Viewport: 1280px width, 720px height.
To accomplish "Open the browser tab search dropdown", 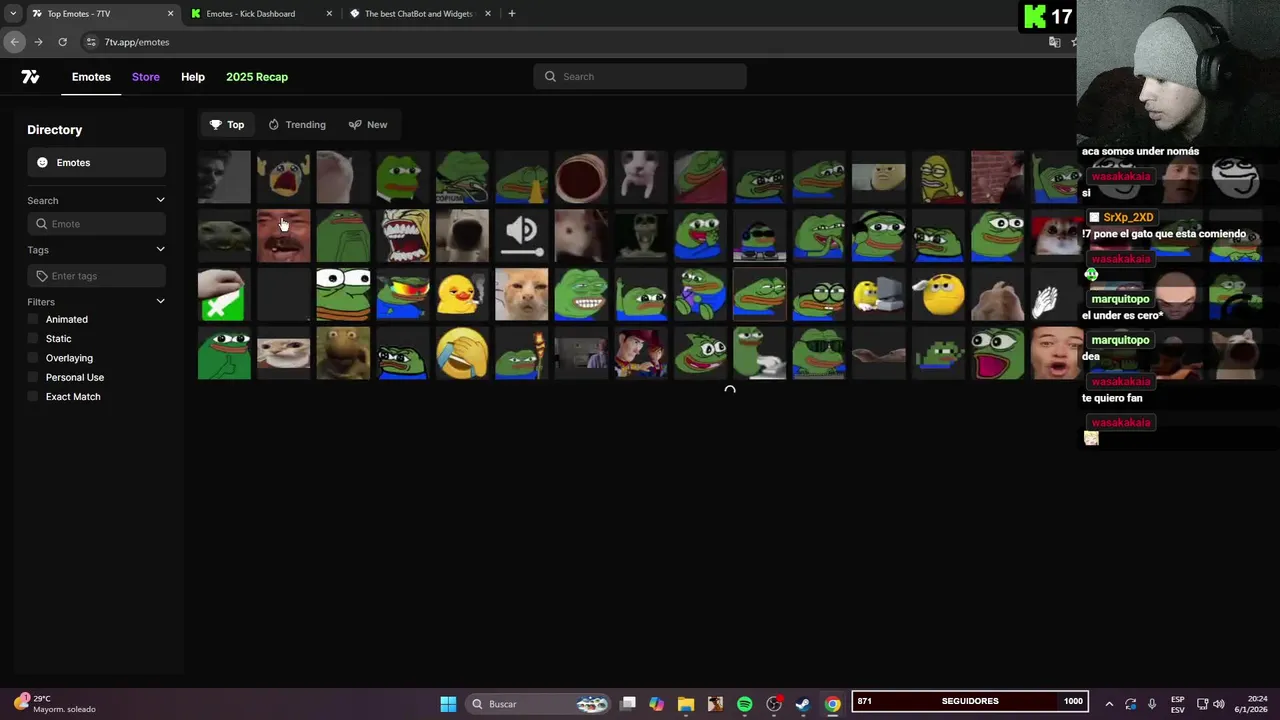I will [x=12, y=14].
